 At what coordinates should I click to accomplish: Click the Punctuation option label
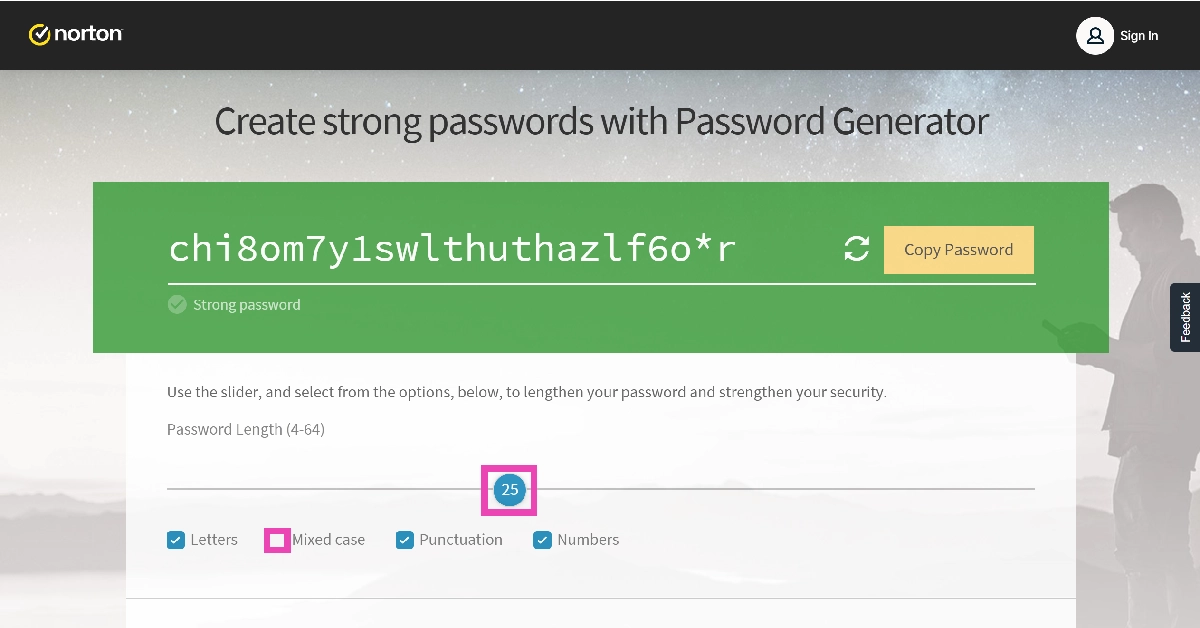point(461,540)
